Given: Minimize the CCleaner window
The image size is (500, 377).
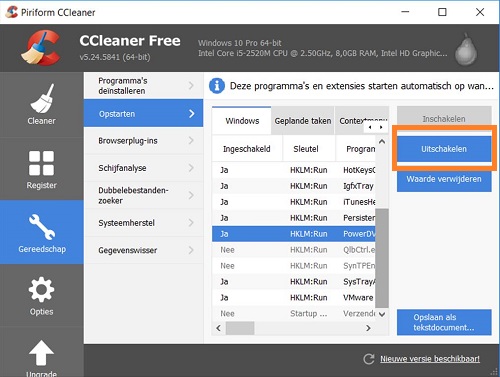Looking at the screenshot, I should coord(405,12).
